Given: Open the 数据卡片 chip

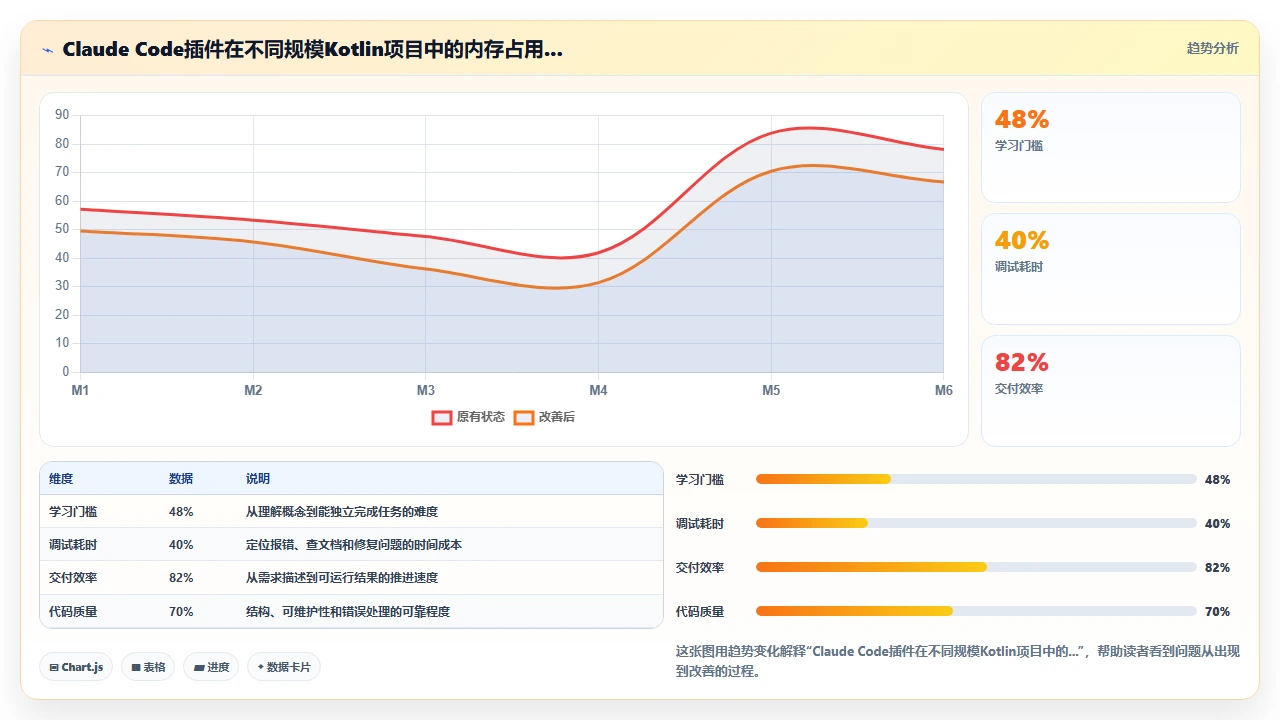Looking at the screenshot, I should 284,667.
